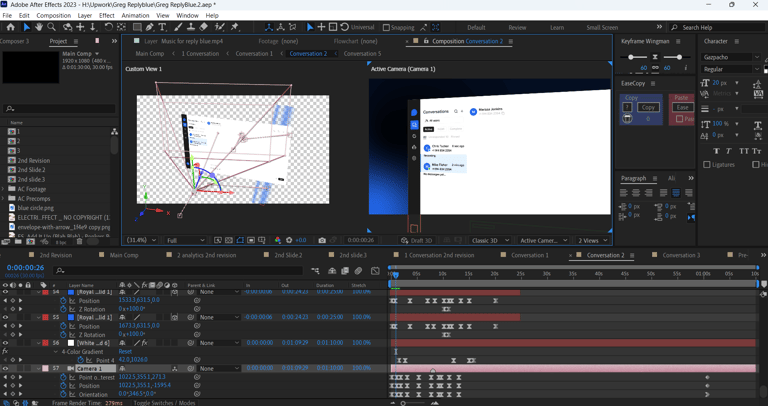Open the Effect menu
The image size is (768, 406).
106,16
